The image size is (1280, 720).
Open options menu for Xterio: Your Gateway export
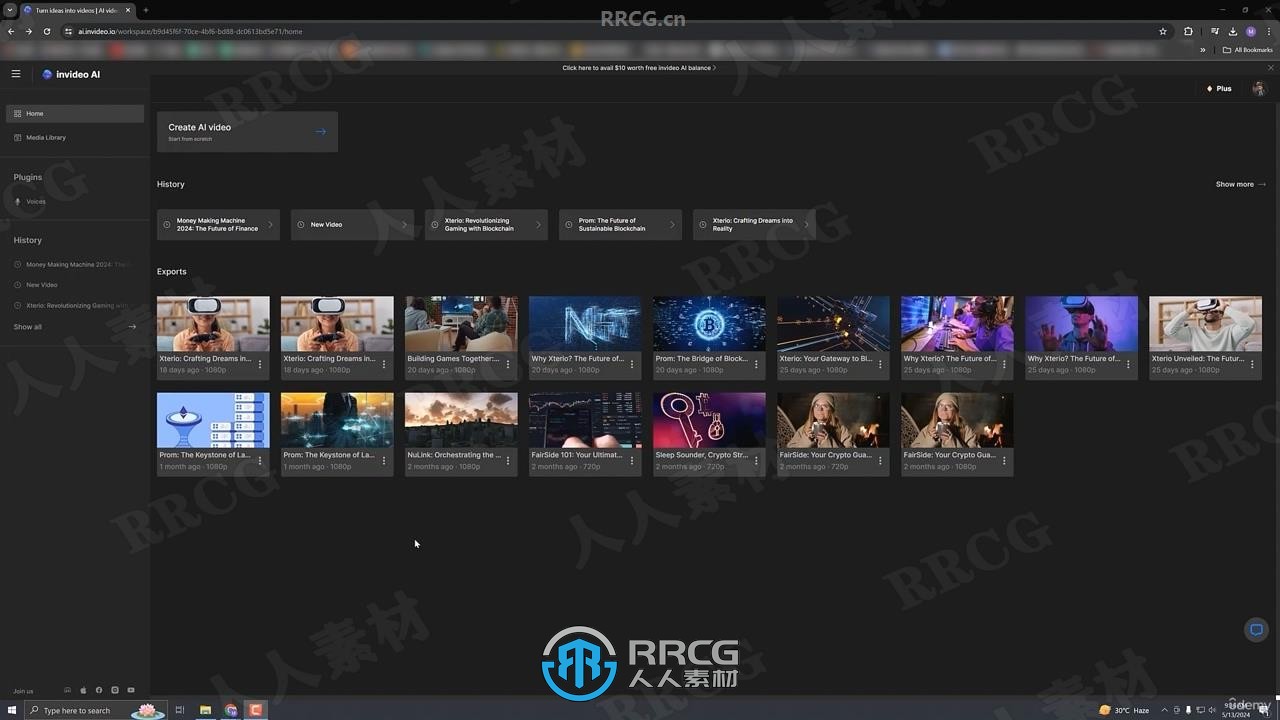pos(880,365)
